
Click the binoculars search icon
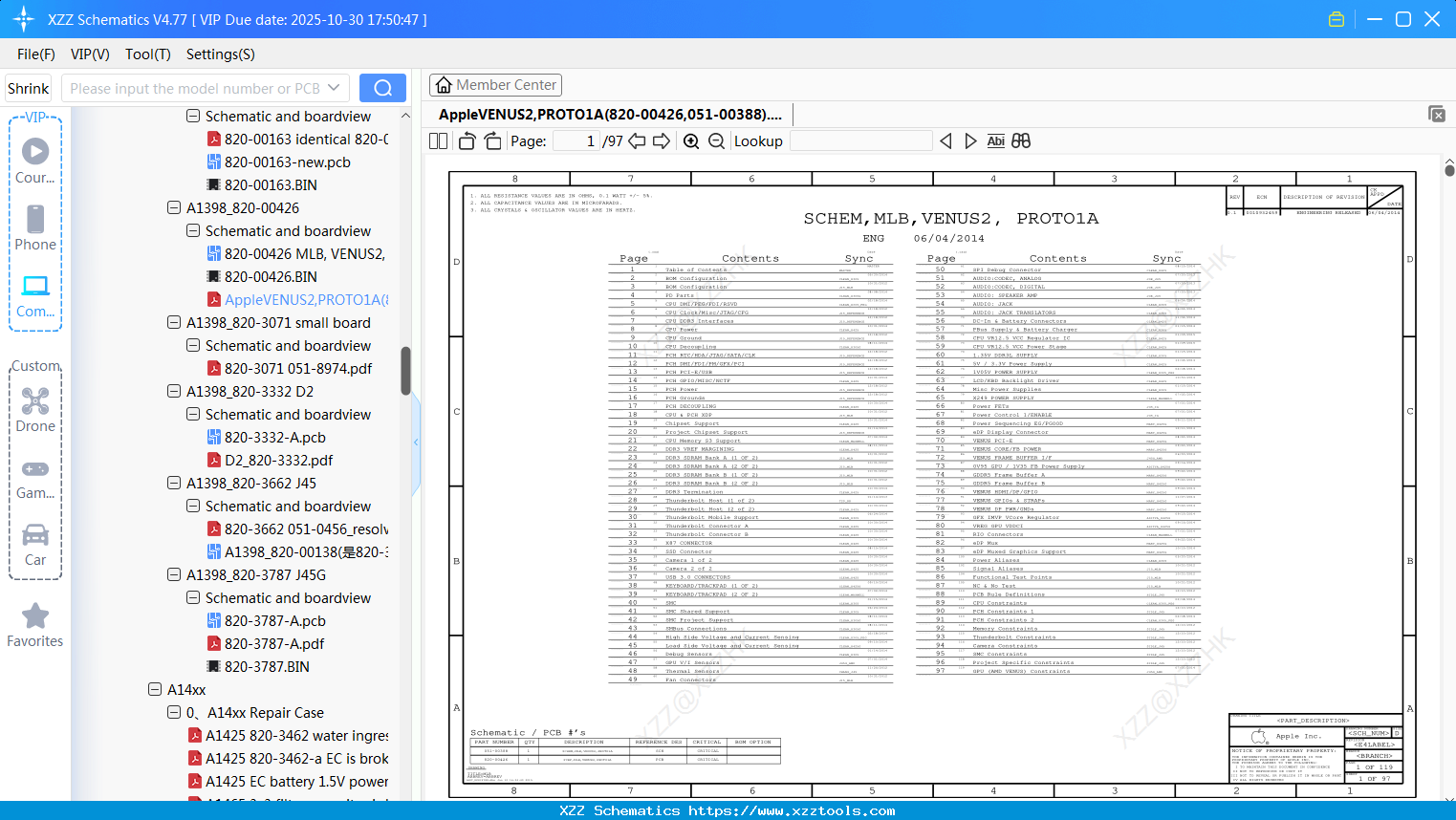pyautogui.click(x=1021, y=141)
